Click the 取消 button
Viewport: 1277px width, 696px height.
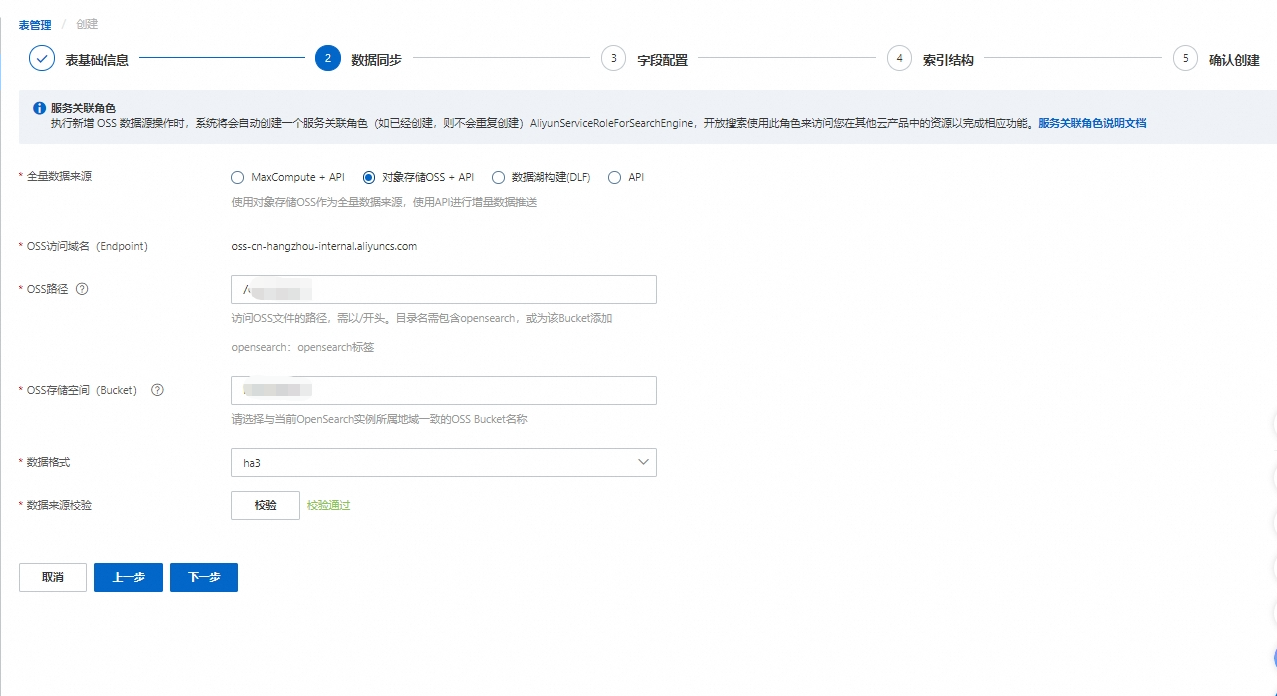coord(53,577)
